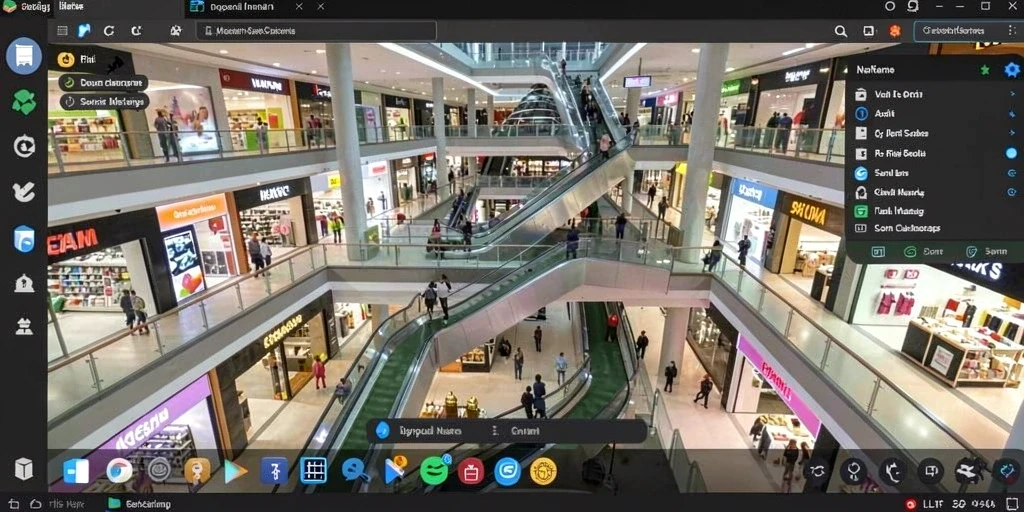This screenshot has height=512, width=1024.
Task: Open the Chrome-like browser icon in dock
Action: [x=119, y=471]
